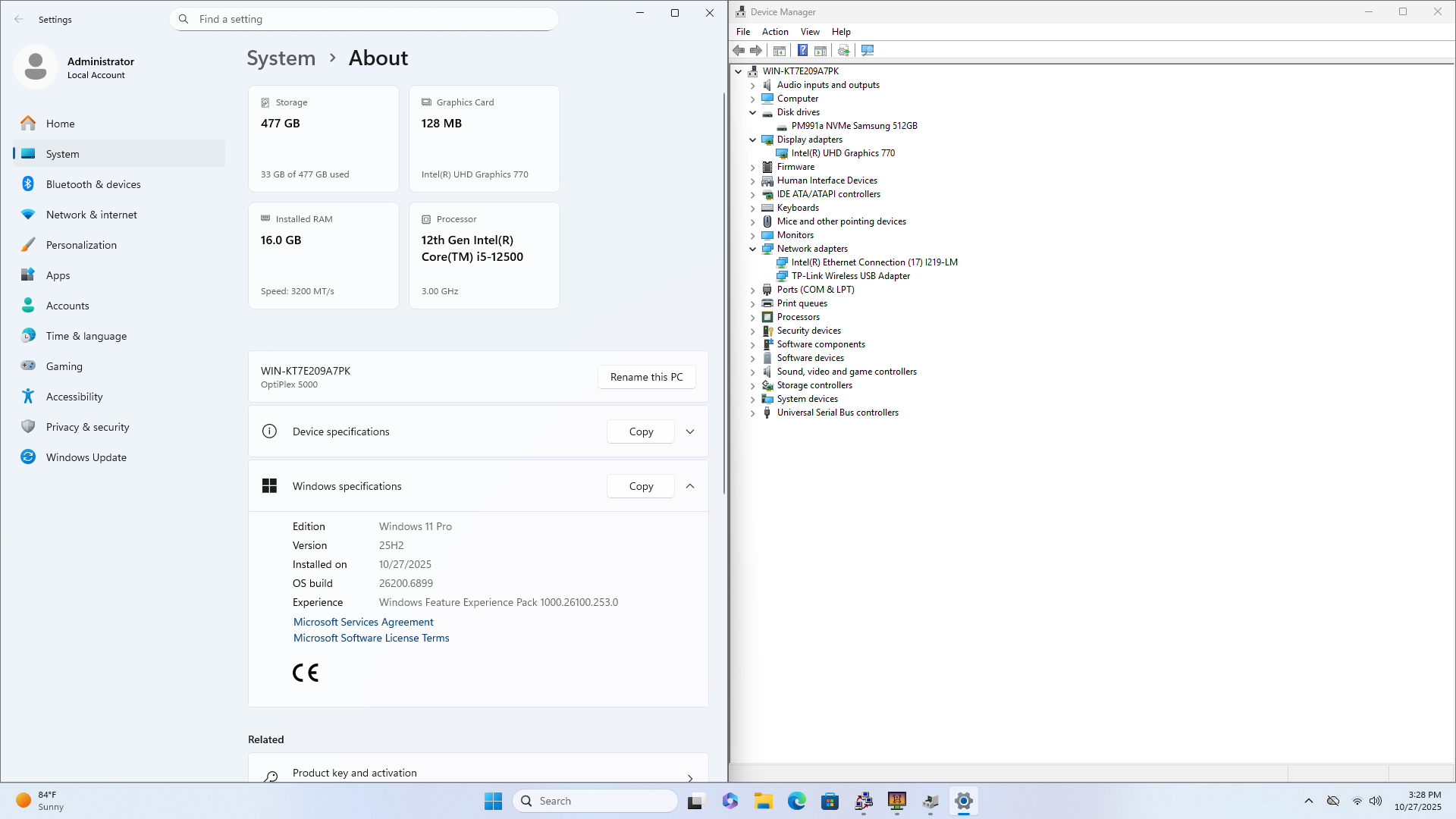1456x819 pixels.
Task: Click the Find a setting search field
Action: pos(364,19)
